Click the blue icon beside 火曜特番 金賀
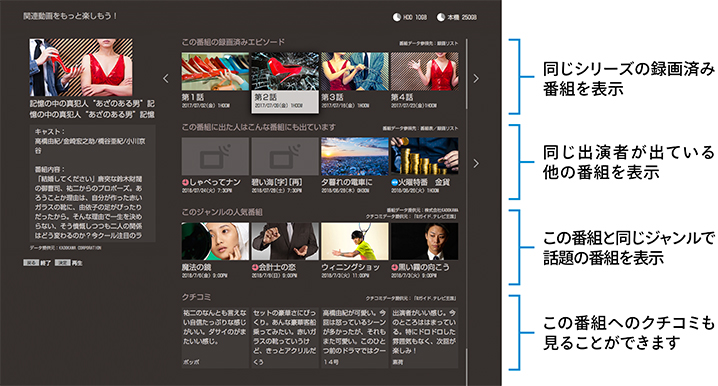Image resolution: width=718 pixels, height=386 pixels. pos(394,182)
